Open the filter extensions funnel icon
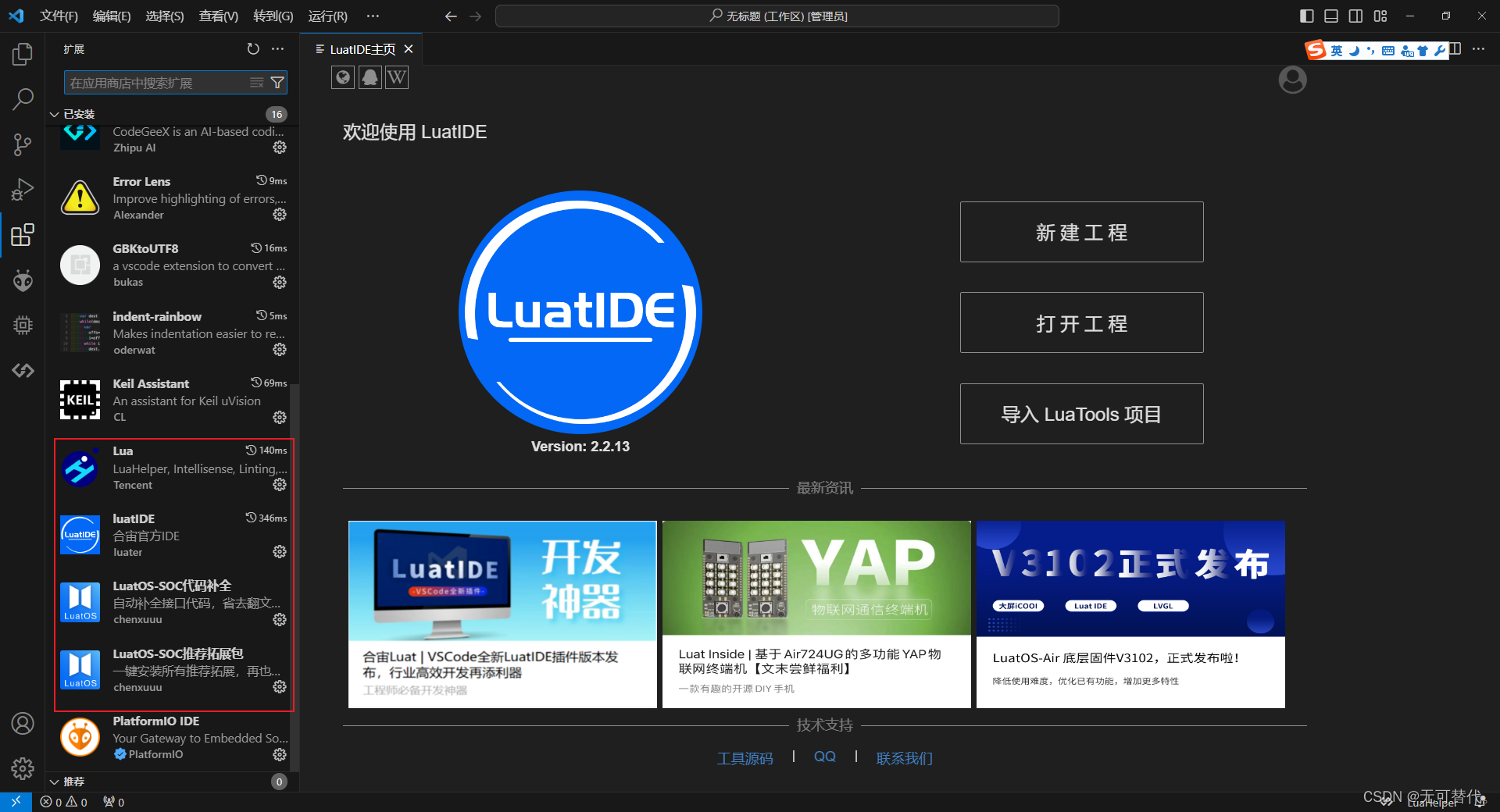The image size is (1500, 812). click(x=277, y=82)
